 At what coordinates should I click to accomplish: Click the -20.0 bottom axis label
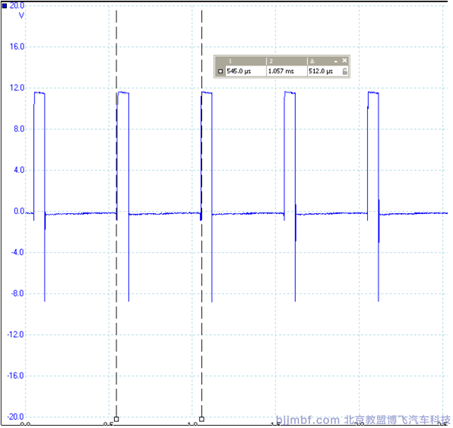(x=16, y=417)
